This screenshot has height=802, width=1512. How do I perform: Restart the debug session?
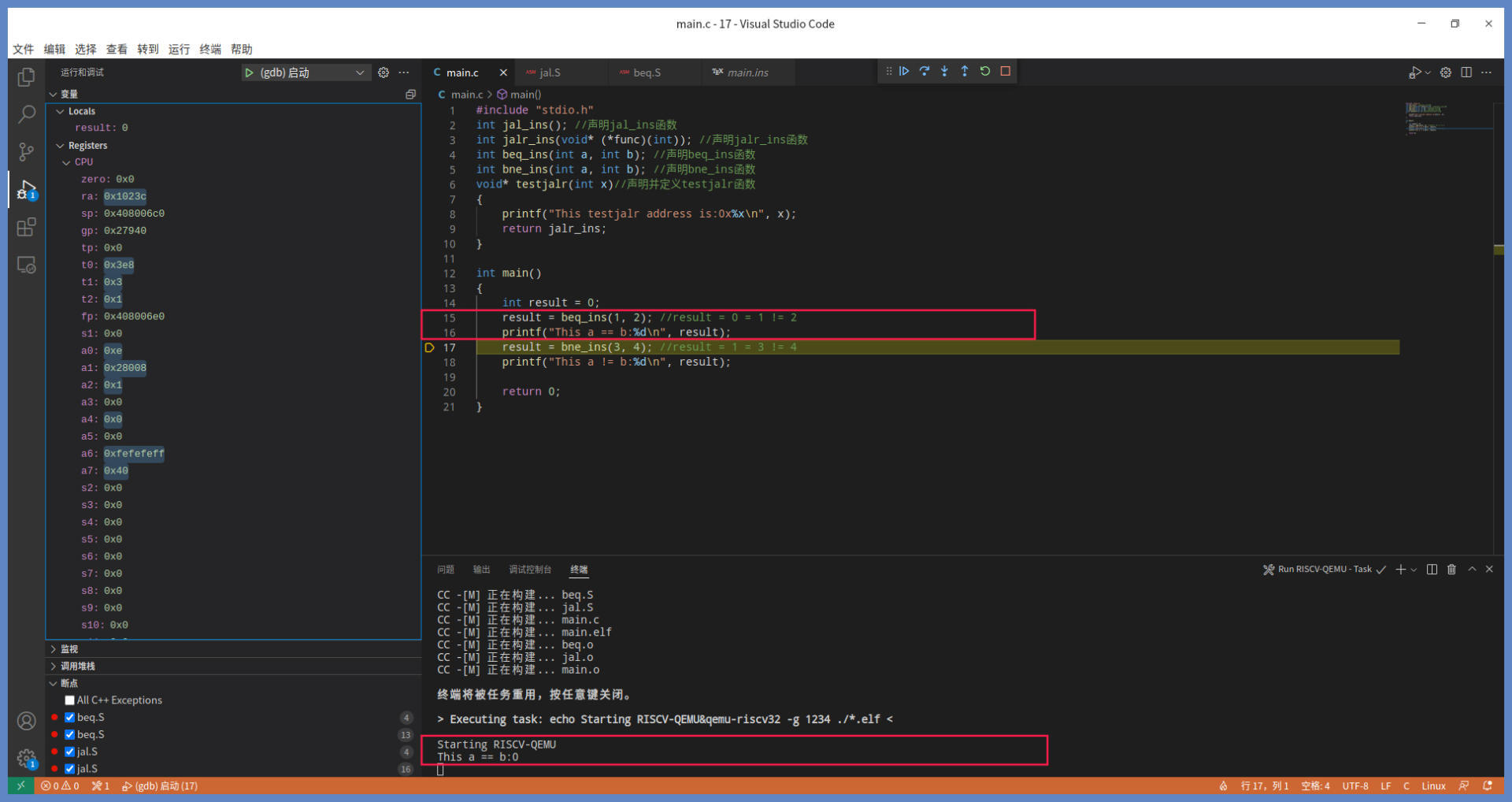point(984,72)
